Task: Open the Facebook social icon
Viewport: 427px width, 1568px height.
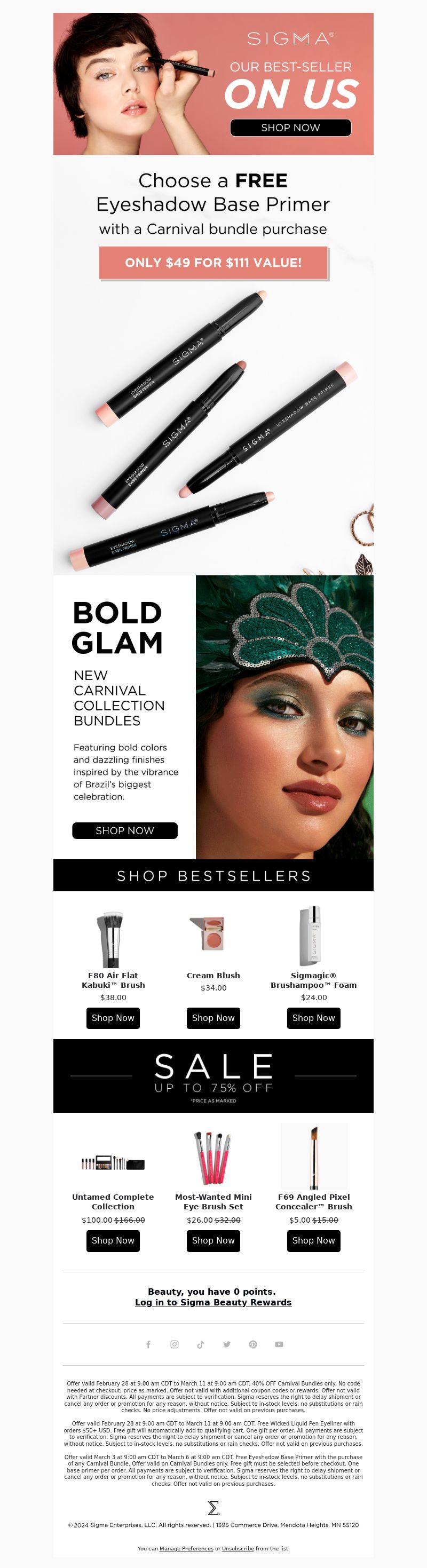Action: (x=148, y=1344)
